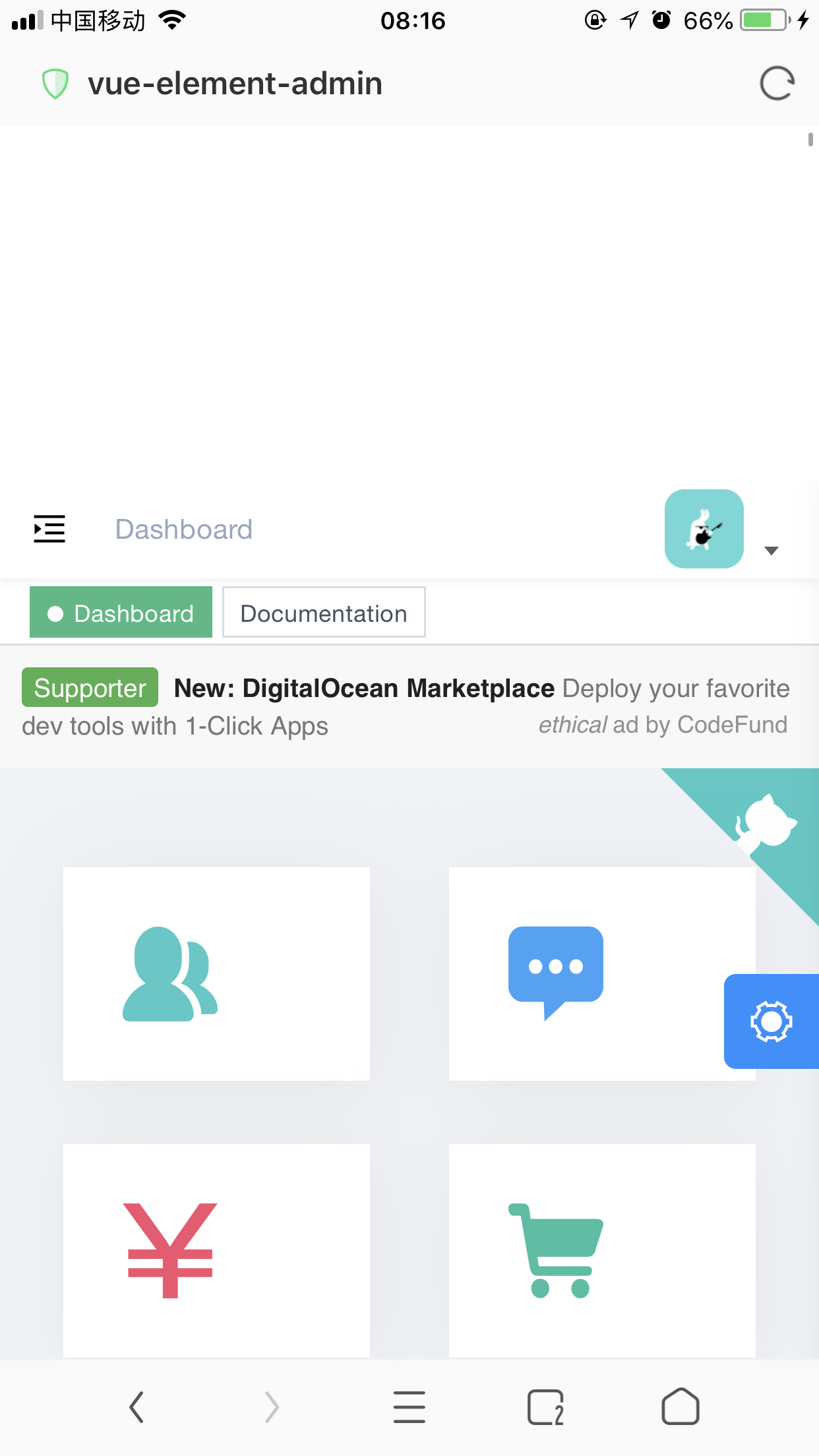
Task: Tap the vue-element-admin address title
Action: [235, 84]
